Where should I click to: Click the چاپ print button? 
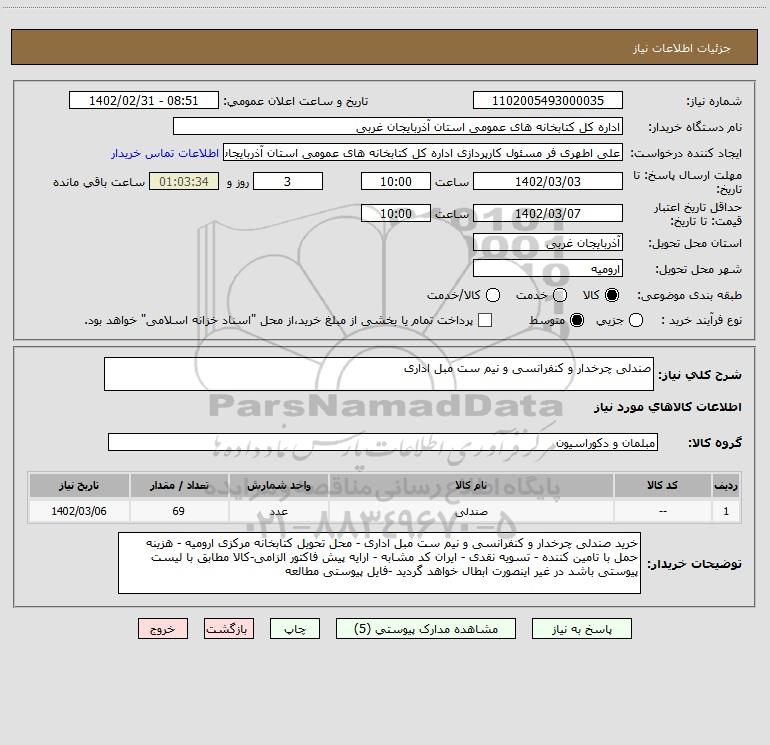point(295,629)
